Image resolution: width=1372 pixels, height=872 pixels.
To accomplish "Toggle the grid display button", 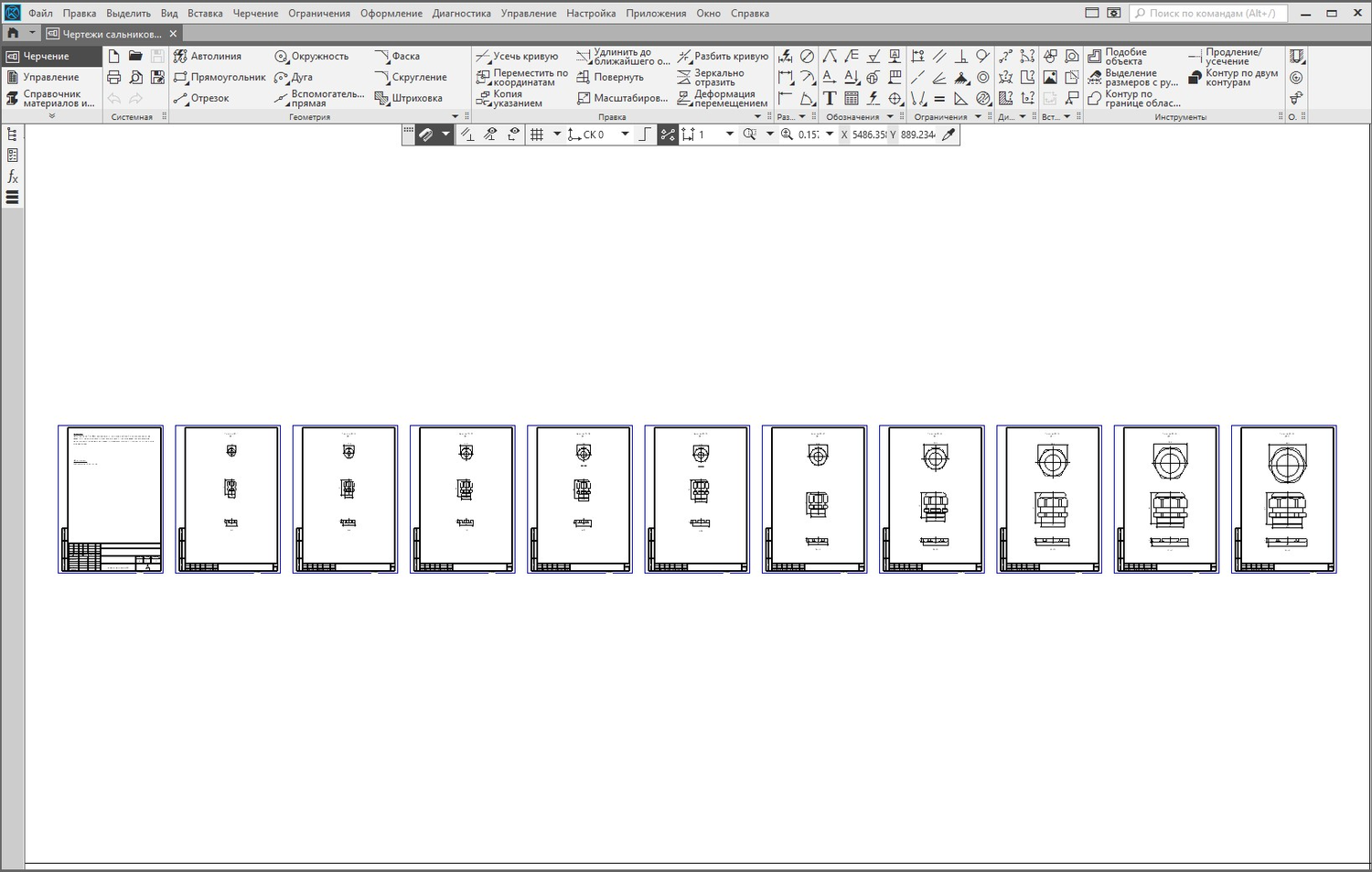I will (x=537, y=135).
